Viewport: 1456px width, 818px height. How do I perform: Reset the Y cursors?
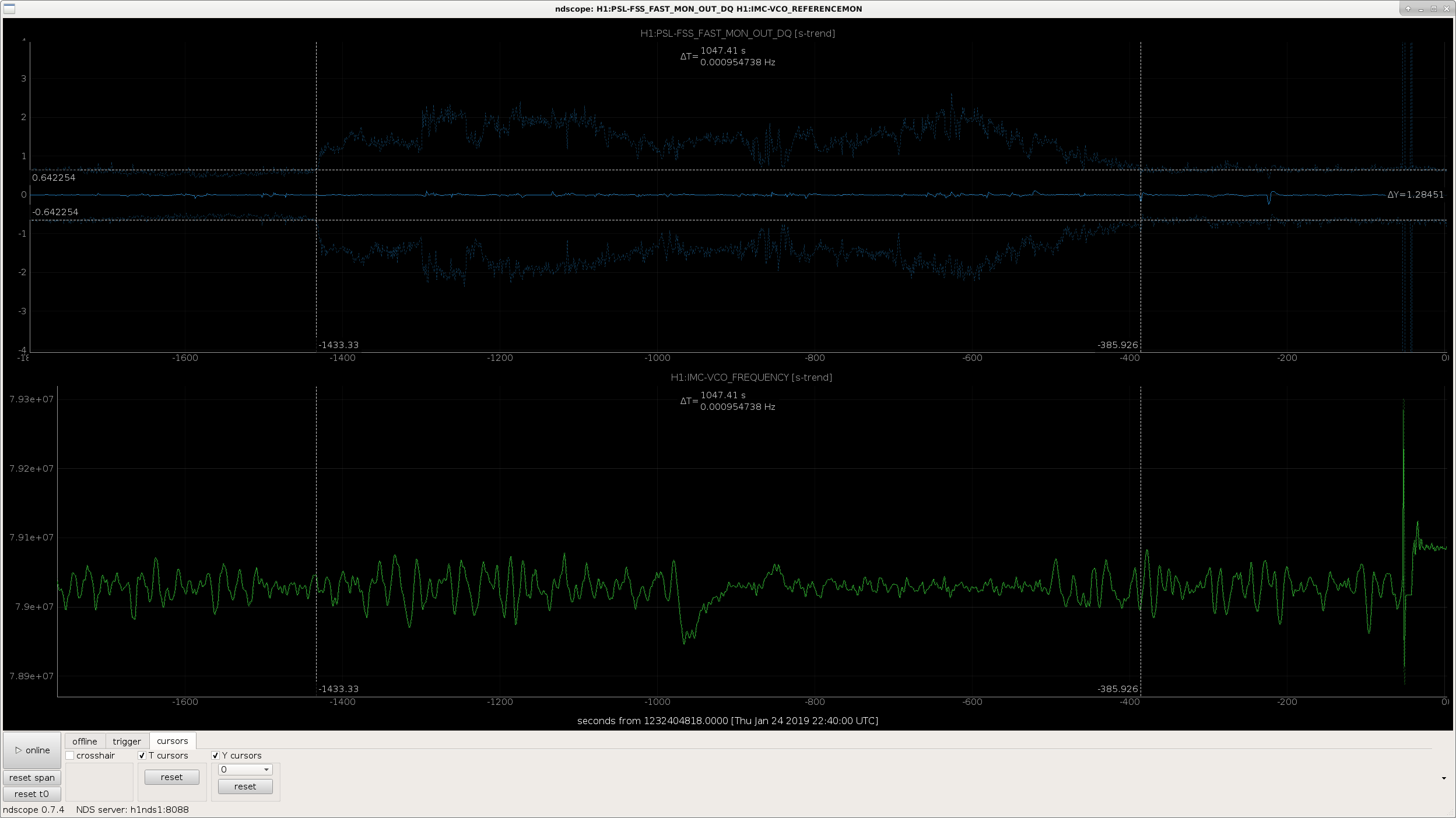(x=245, y=787)
